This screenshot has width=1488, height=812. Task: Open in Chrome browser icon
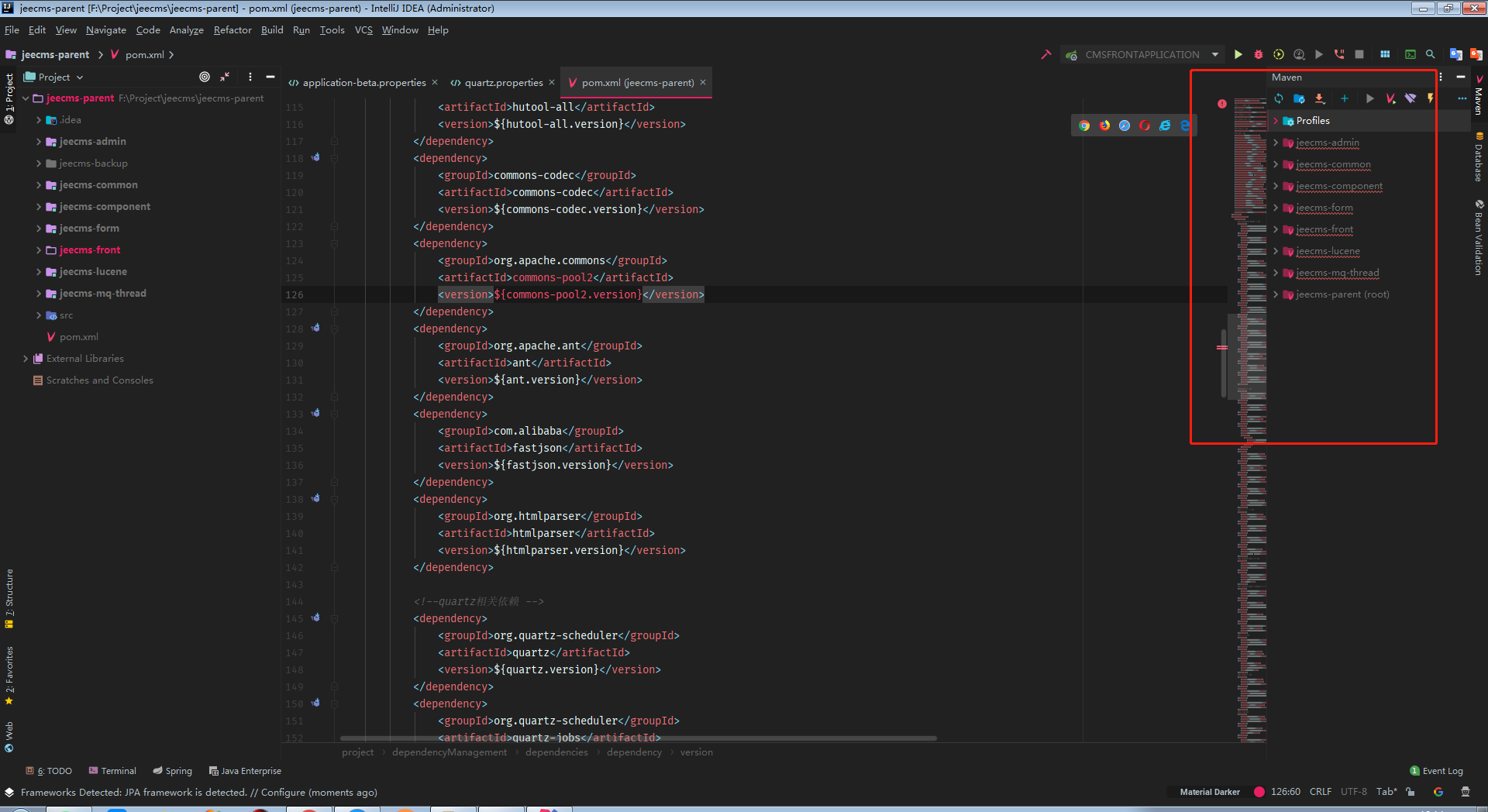point(1084,126)
